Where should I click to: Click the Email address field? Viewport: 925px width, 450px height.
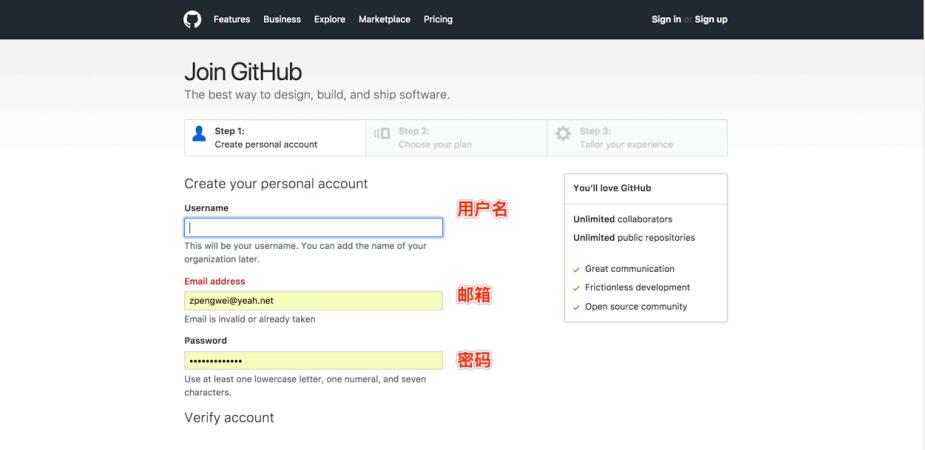313,301
